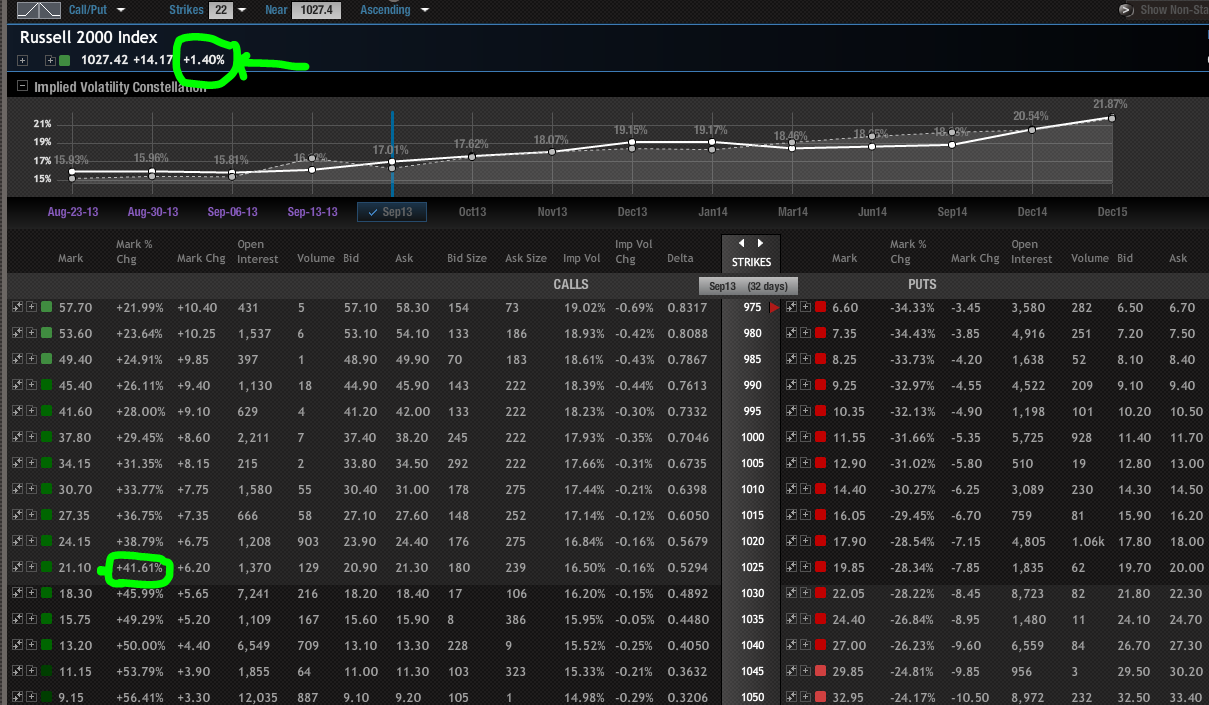This screenshot has width=1209, height=705.
Task: Select the 1000 strike cell
Action: pos(752,437)
